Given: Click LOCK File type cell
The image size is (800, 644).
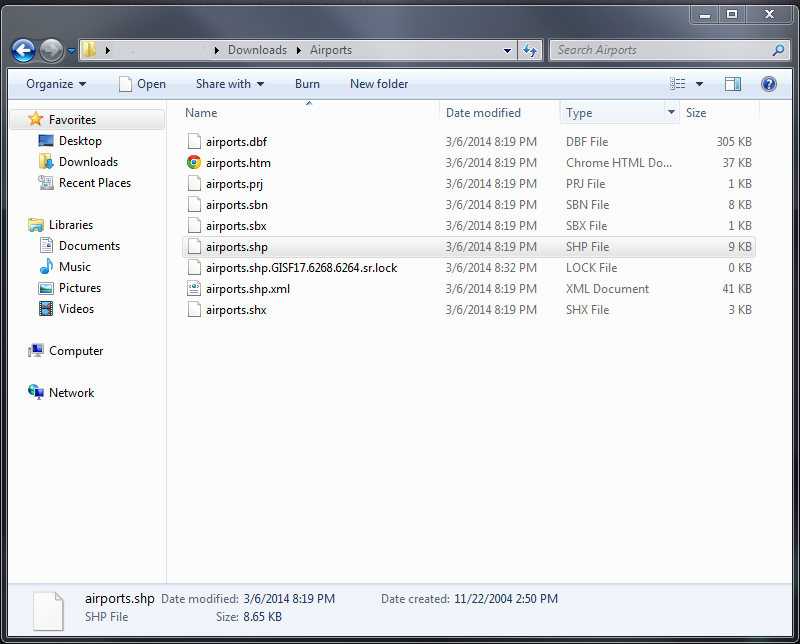Looking at the screenshot, I should click(591, 267).
